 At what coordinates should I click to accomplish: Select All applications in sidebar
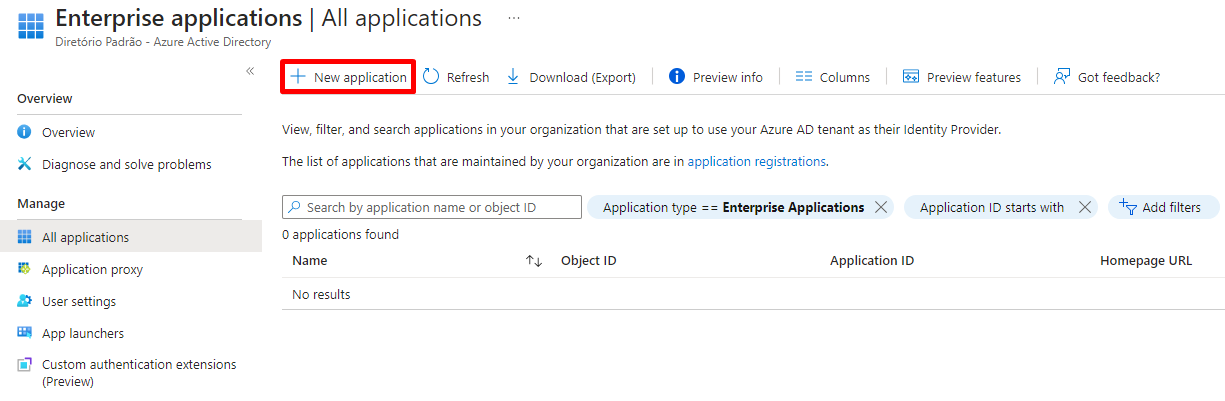click(x=85, y=237)
